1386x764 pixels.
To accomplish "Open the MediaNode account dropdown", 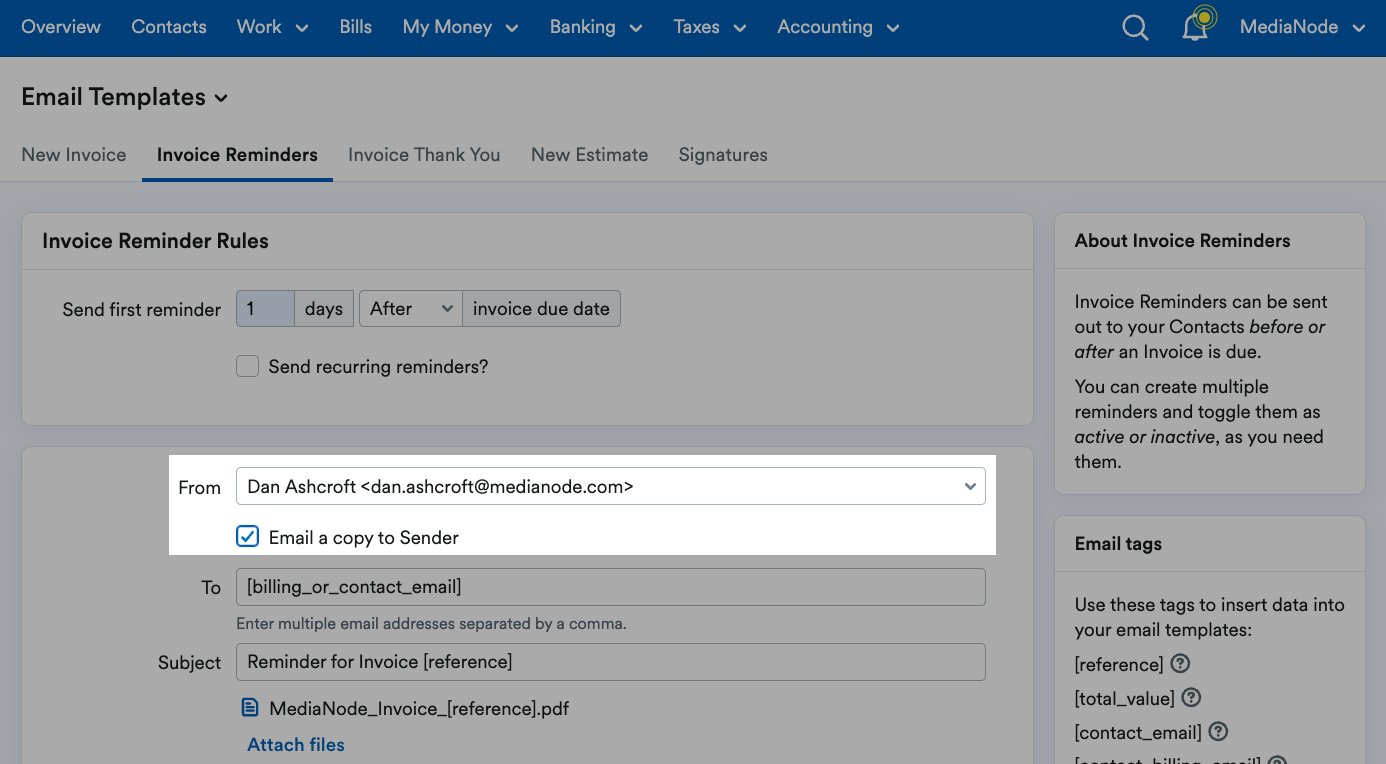I will (1302, 27).
